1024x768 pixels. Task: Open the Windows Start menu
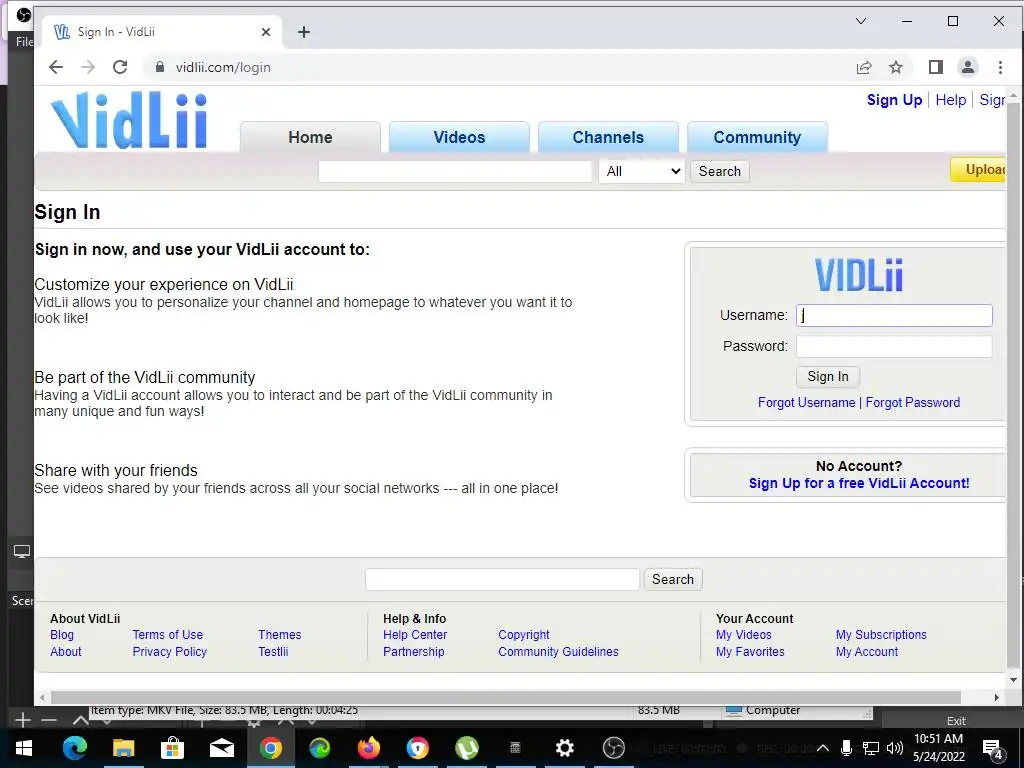pos(24,748)
